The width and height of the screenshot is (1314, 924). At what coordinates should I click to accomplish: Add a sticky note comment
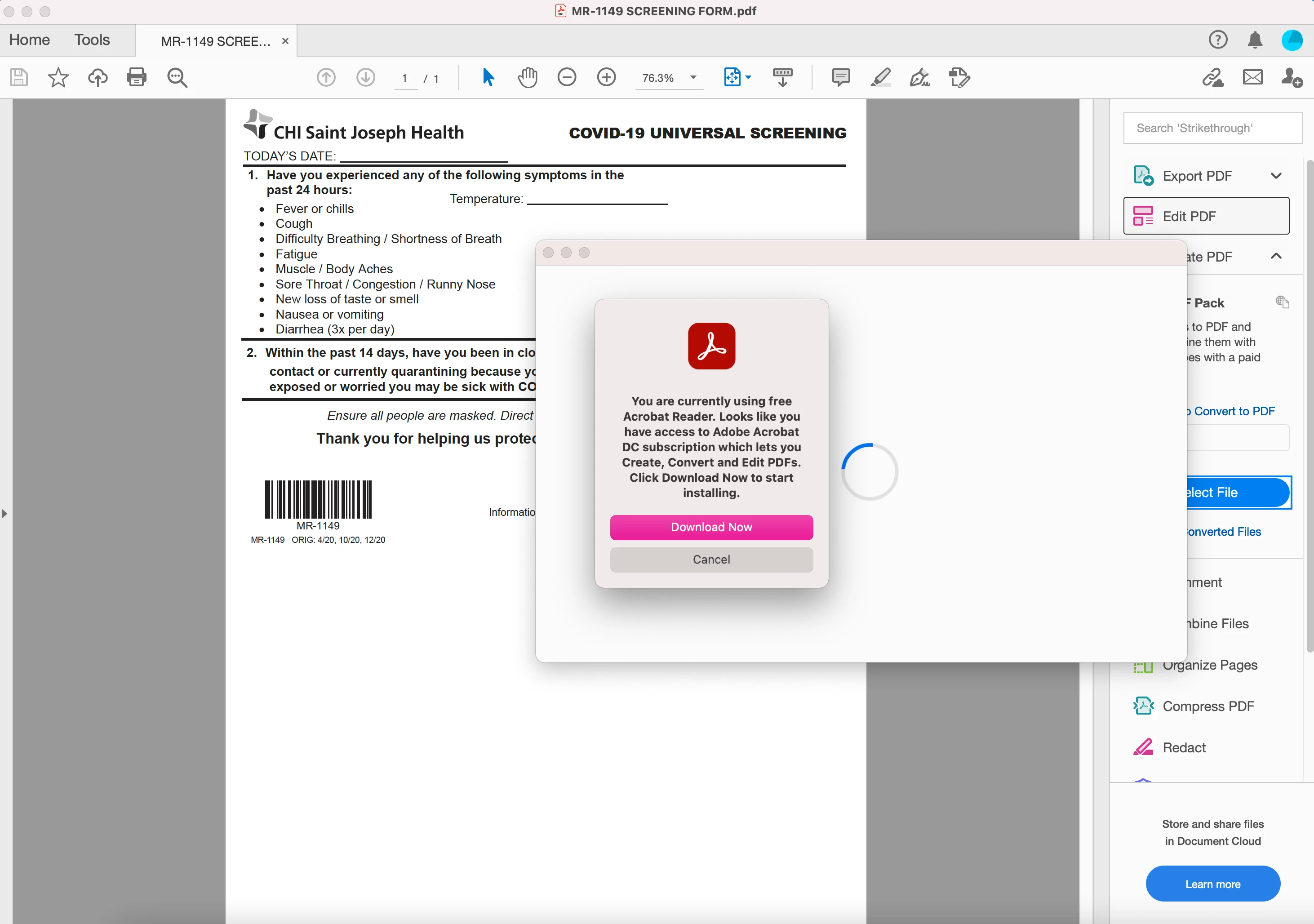(x=841, y=77)
